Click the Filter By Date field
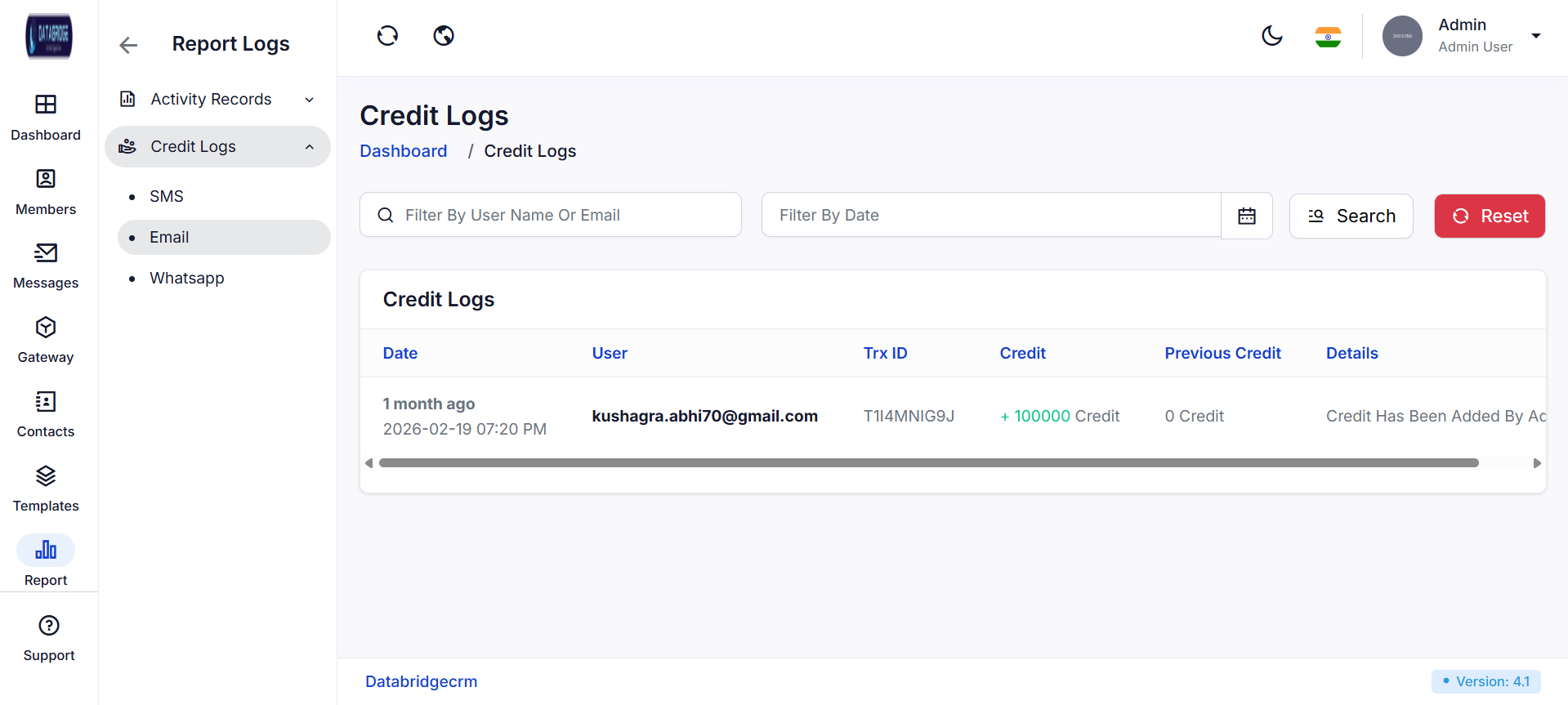1568x705 pixels. (x=991, y=215)
